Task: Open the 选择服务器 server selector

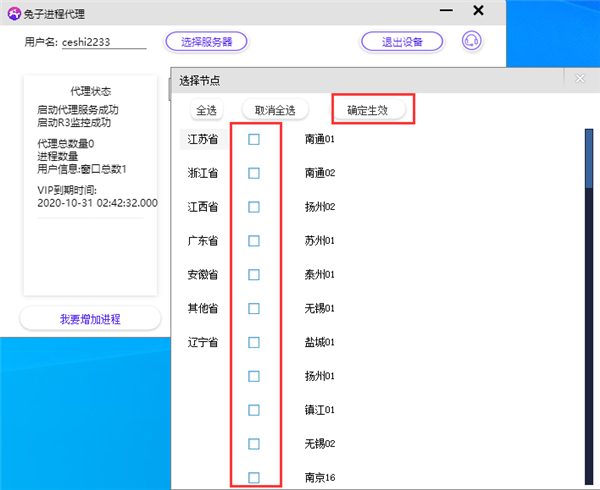Action: pos(206,41)
